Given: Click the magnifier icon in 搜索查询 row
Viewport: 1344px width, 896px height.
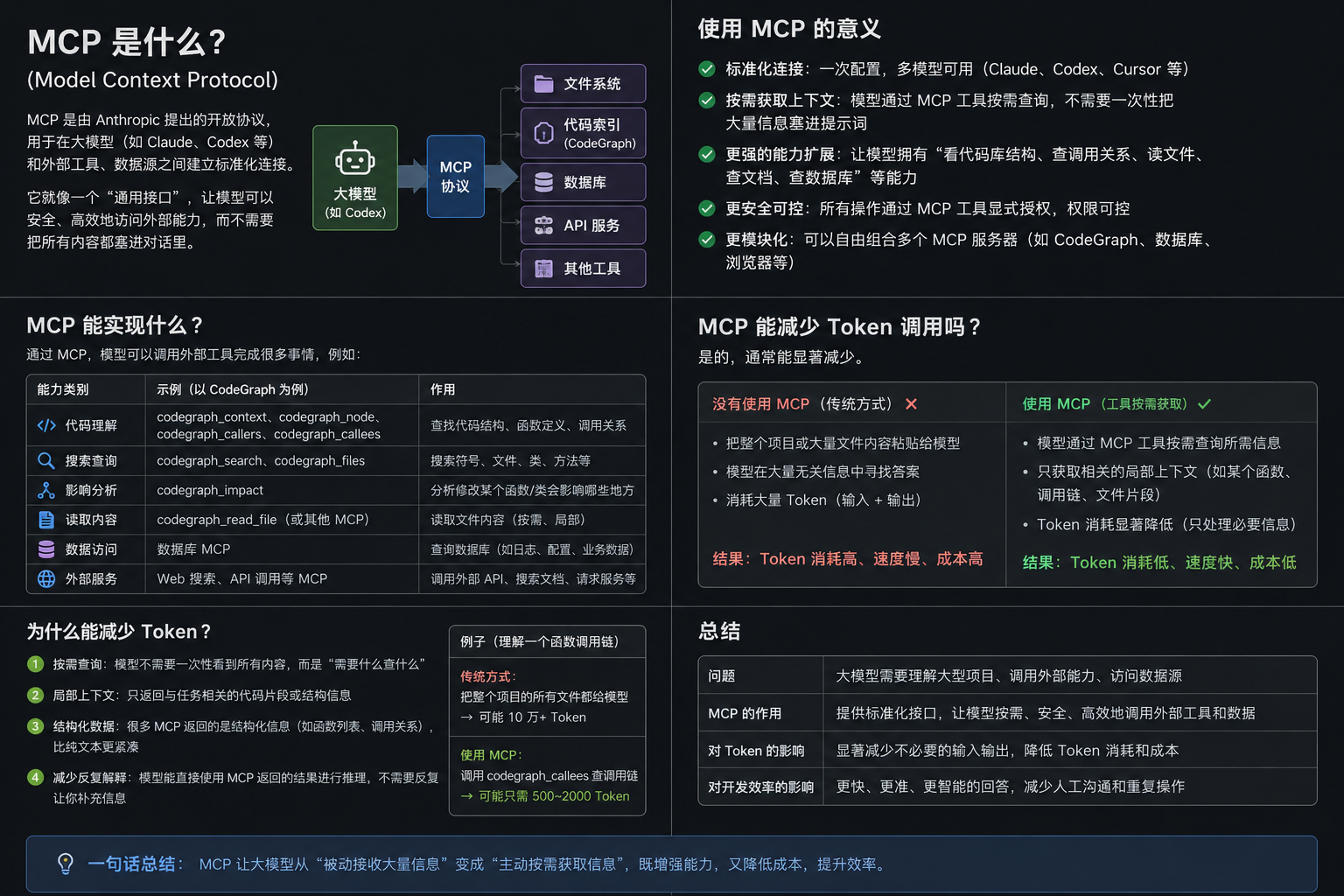Looking at the screenshot, I should [46, 460].
